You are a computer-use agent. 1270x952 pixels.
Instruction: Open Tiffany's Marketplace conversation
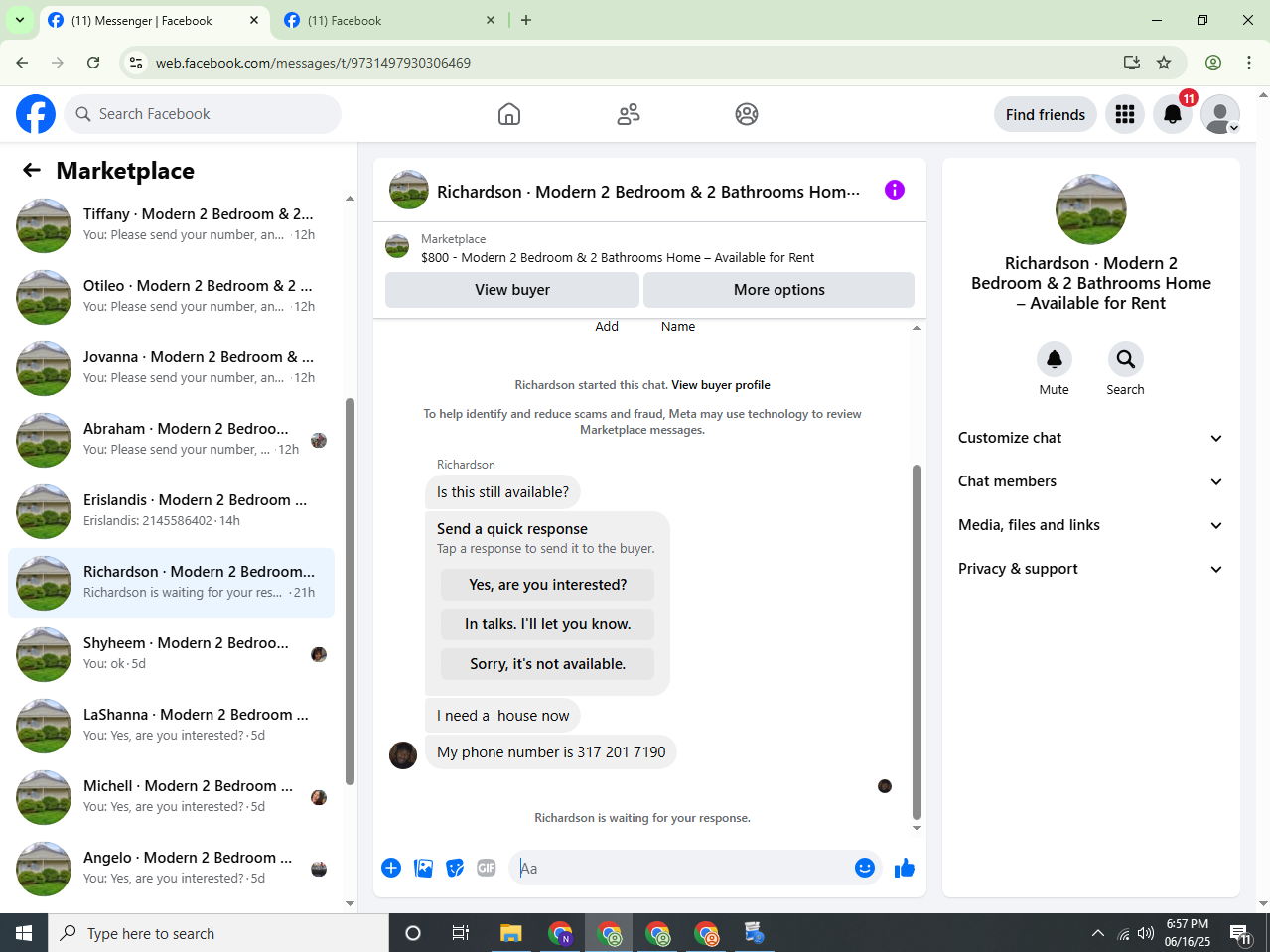171,224
